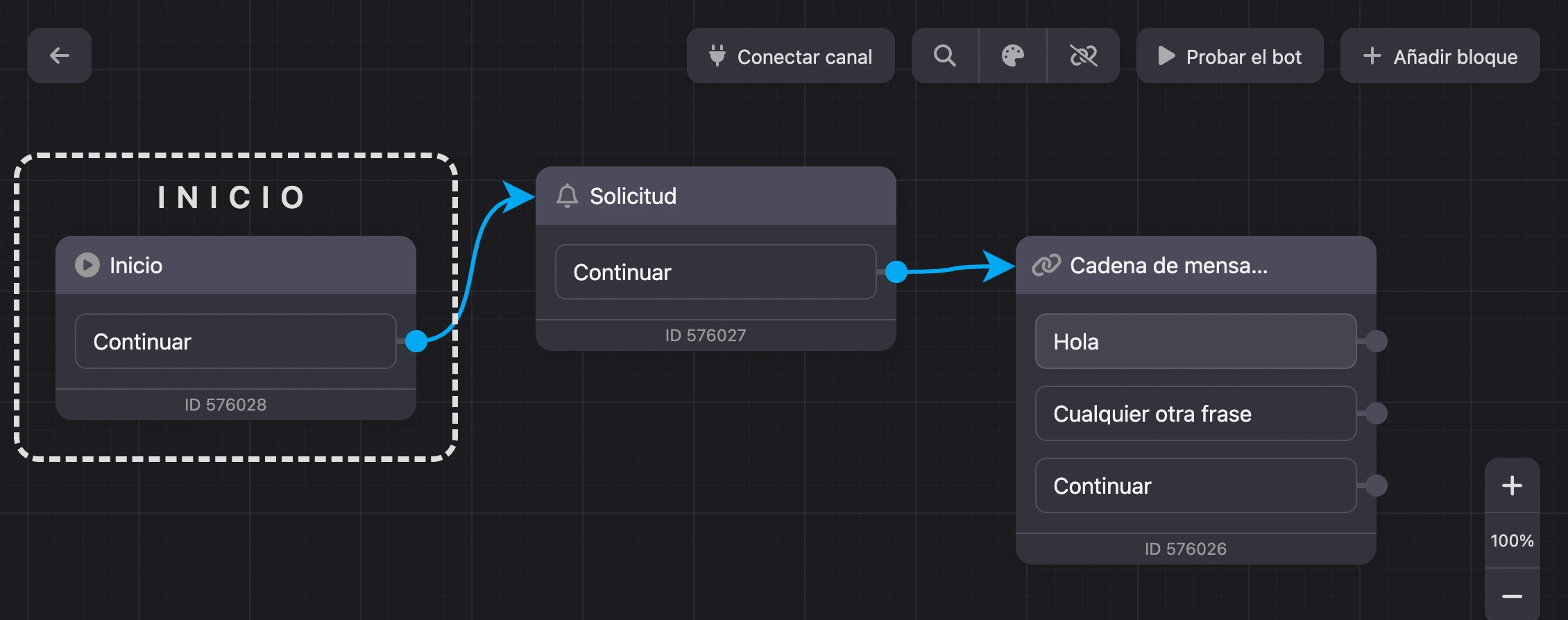
Task: Select the Inicio block header title
Action: tap(136, 265)
